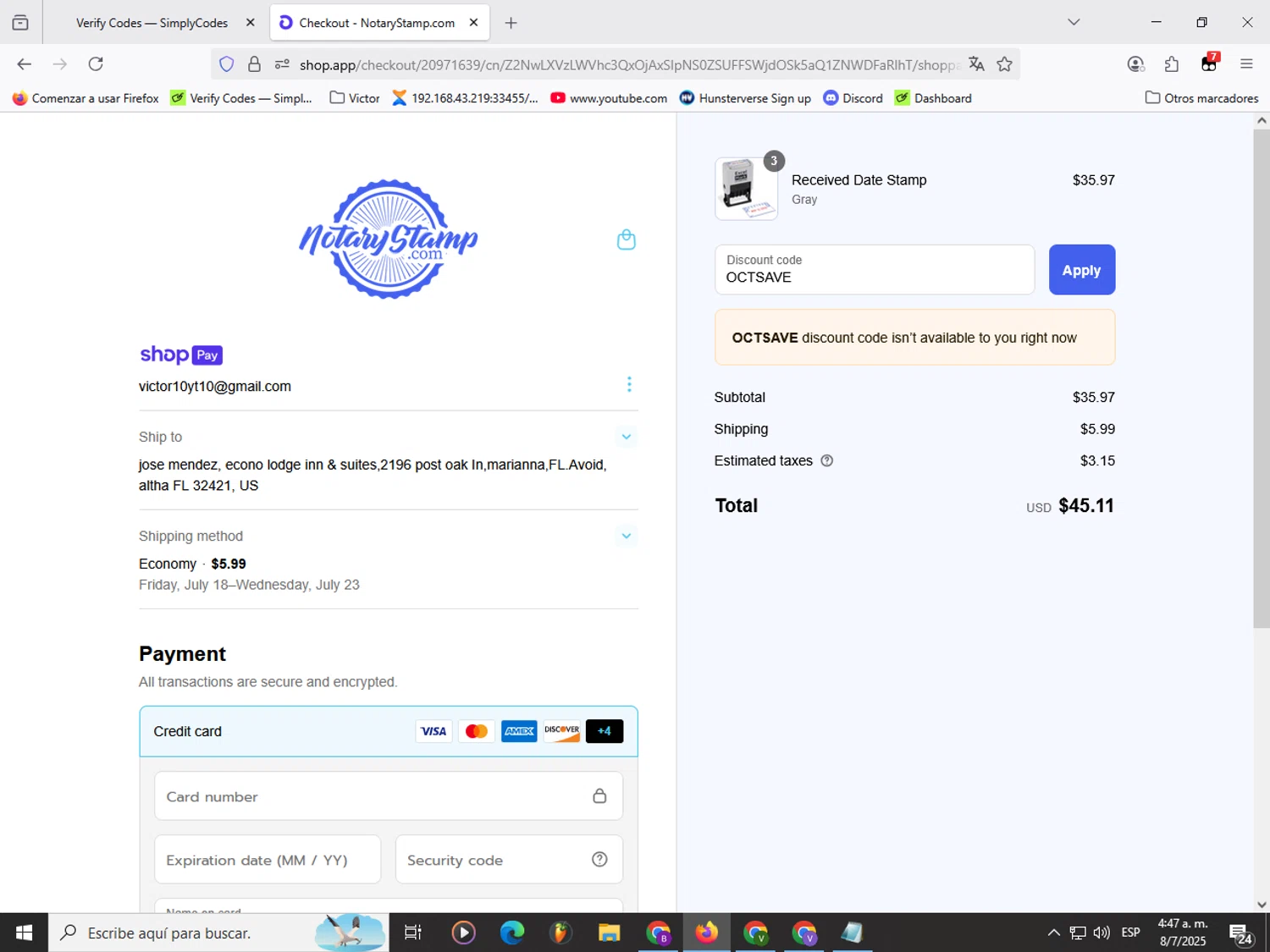The height and width of the screenshot is (952, 1270).
Task: Open the extension icon with badge 7
Action: pyautogui.click(x=1209, y=63)
